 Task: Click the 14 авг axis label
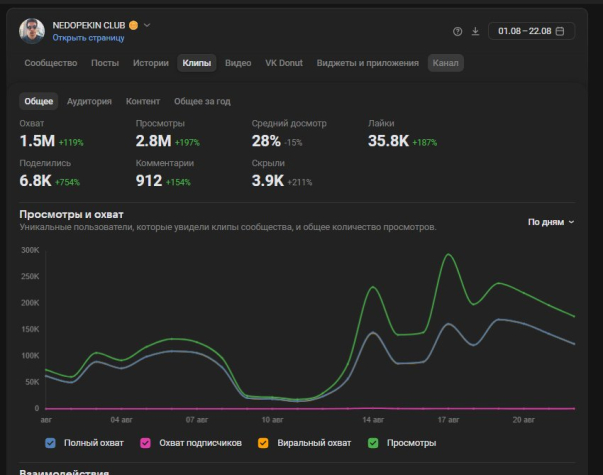coord(373,420)
